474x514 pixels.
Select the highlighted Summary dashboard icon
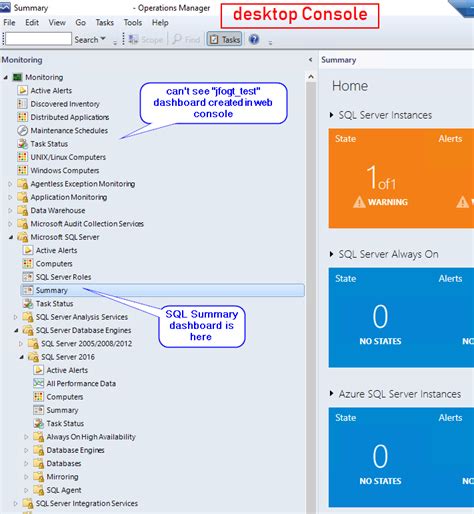coord(28,290)
